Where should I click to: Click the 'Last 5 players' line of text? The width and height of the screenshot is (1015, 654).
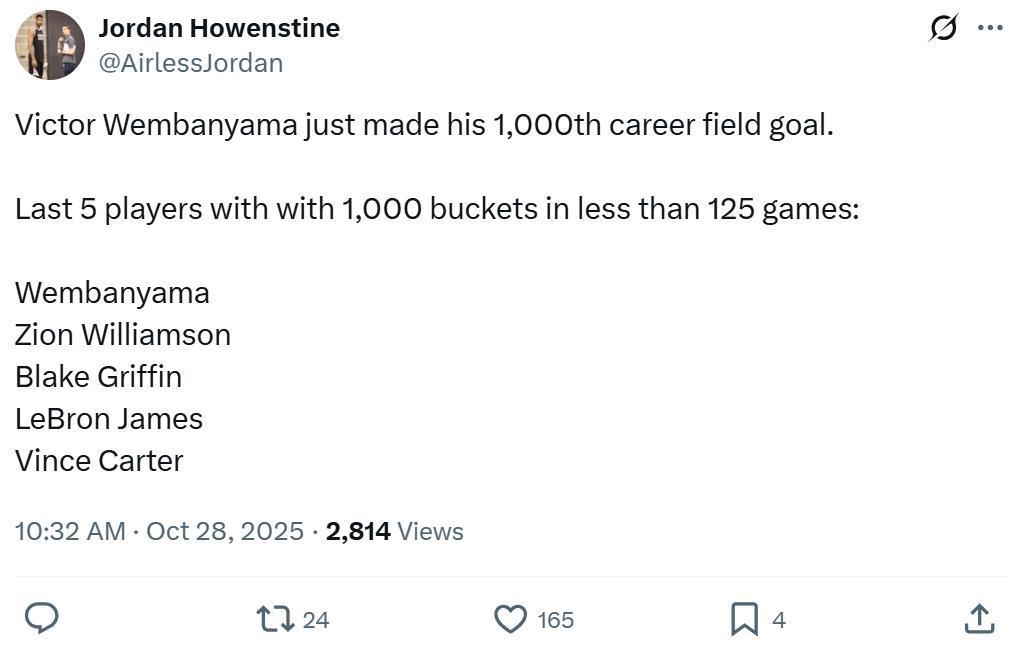(437, 210)
